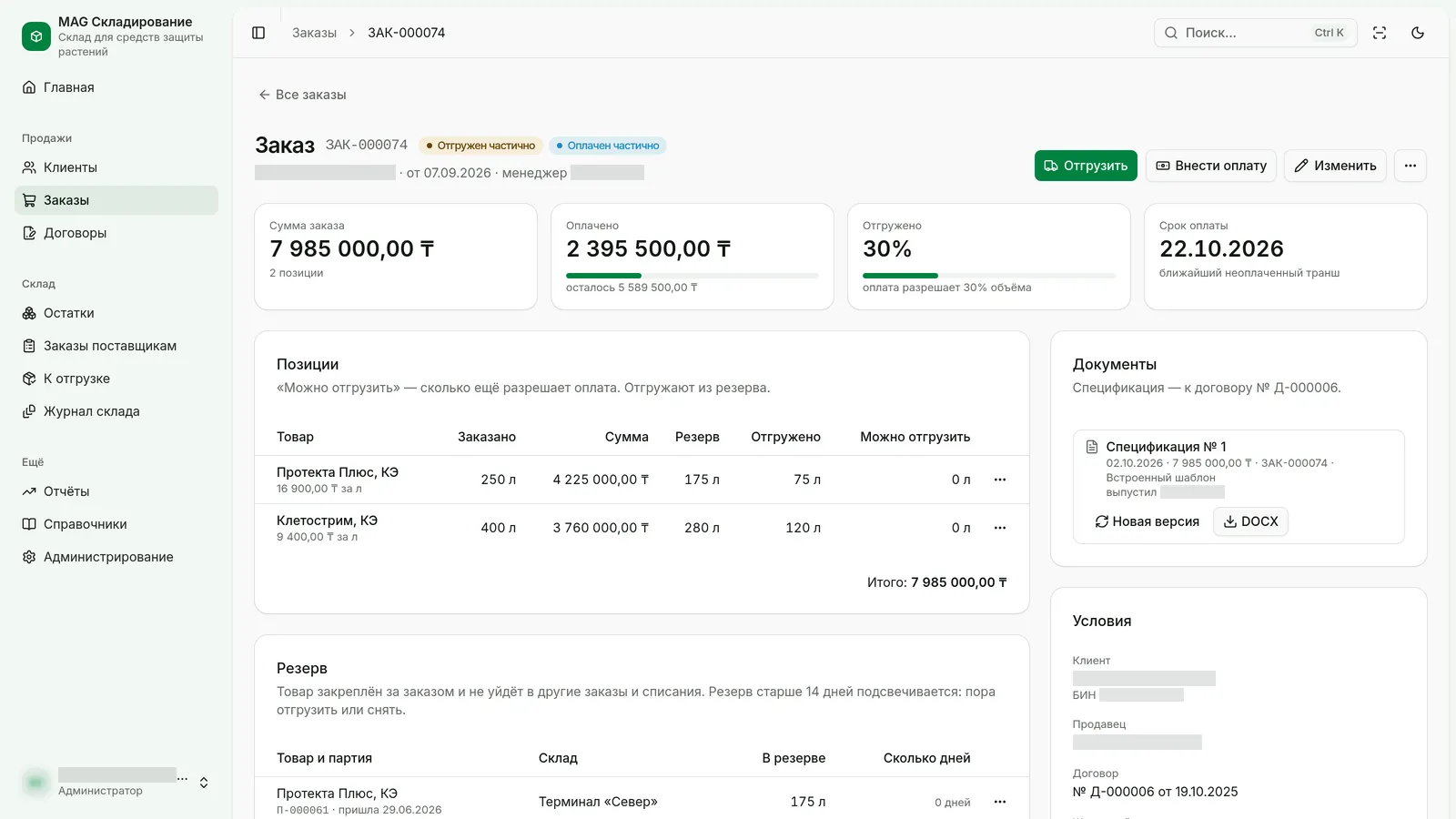Expand the user account switcher chevron
1456x819 pixels.
coord(204,783)
